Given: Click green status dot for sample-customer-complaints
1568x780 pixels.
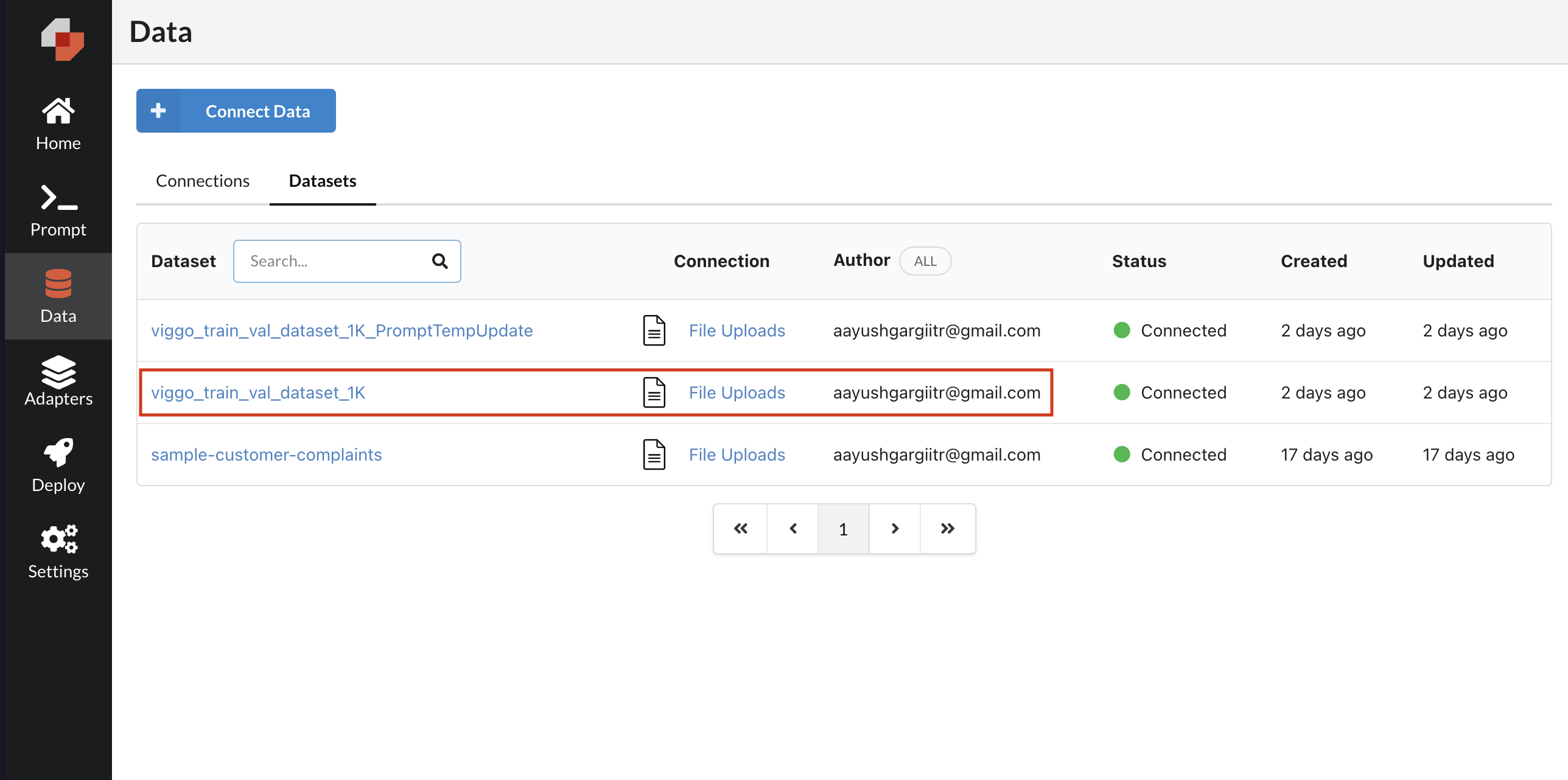Looking at the screenshot, I should click(x=1122, y=454).
